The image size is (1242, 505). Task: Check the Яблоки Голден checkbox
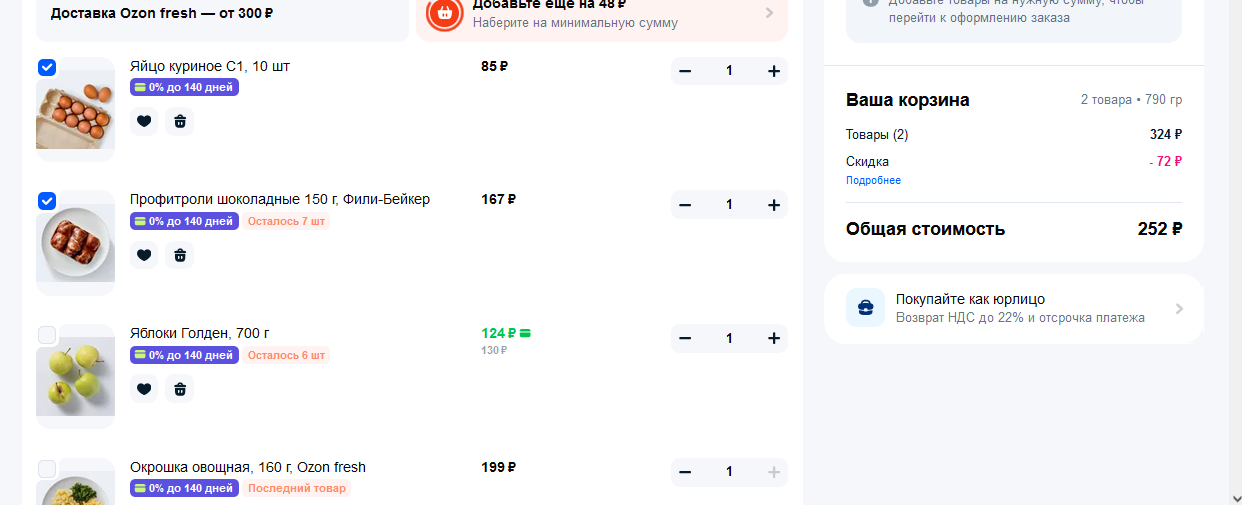(47, 335)
